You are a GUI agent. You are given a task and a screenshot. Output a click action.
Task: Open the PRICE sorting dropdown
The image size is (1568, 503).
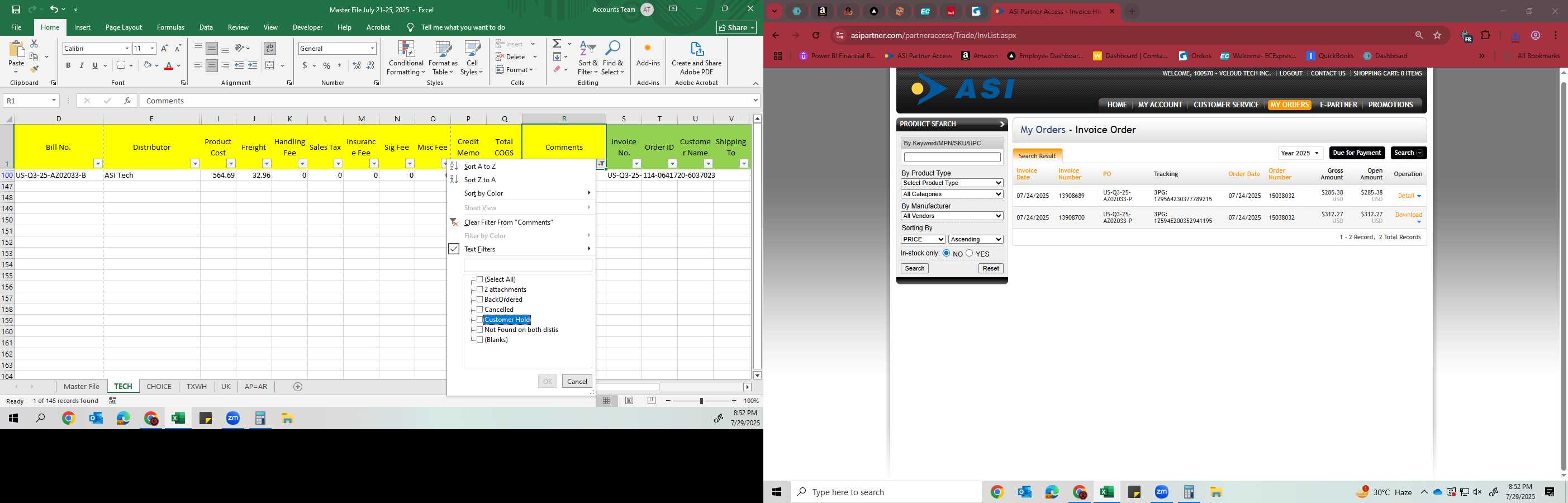pos(923,239)
